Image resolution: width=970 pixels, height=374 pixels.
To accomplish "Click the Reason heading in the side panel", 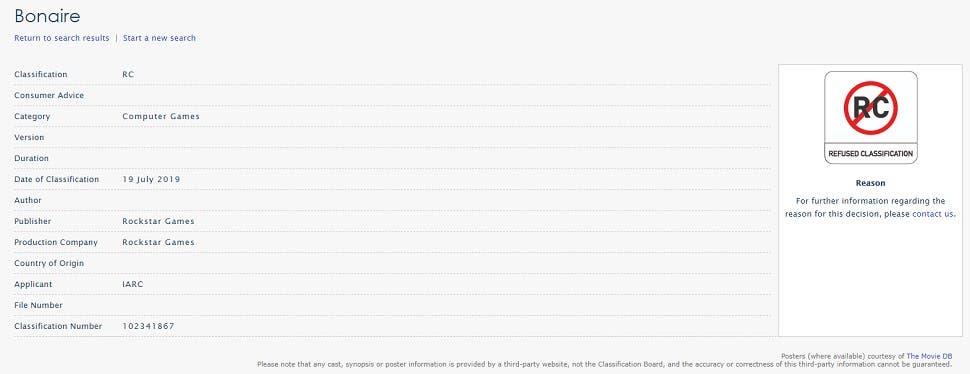I will pos(870,183).
